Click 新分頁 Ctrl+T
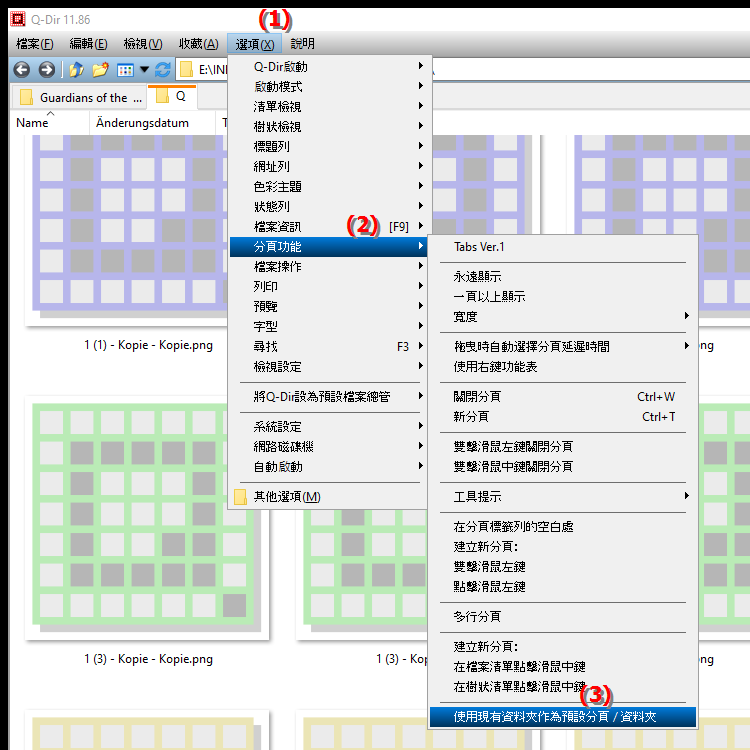Image resolution: width=750 pixels, height=750 pixels. coord(563,417)
